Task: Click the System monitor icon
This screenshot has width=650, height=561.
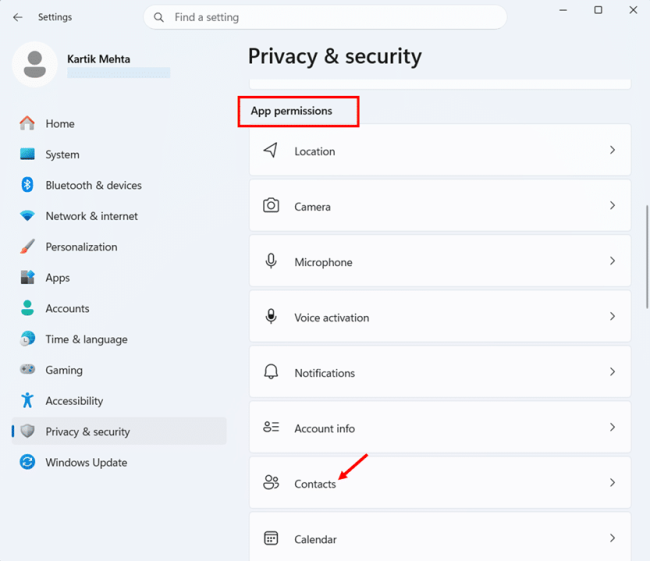Action: [x=27, y=154]
